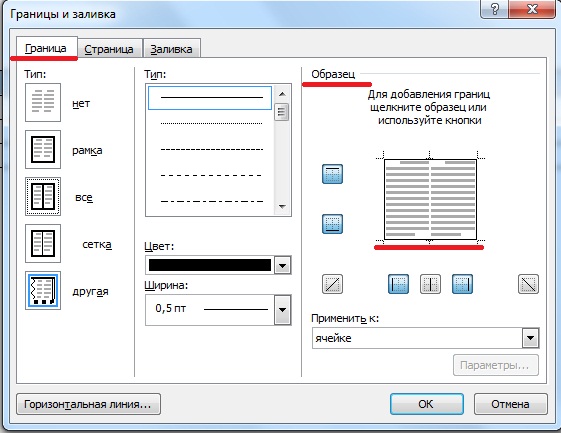Image resolution: width=561 pixels, height=433 pixels.
Task: Toggle the right border button
Action: click(x=462, y=284)
